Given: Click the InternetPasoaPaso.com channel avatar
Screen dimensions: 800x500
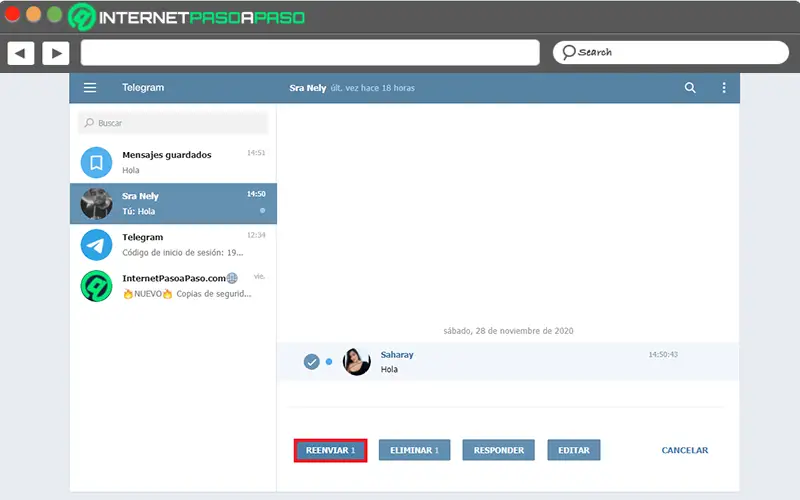Looking at the screenshot, I should (x=96, y=286).
